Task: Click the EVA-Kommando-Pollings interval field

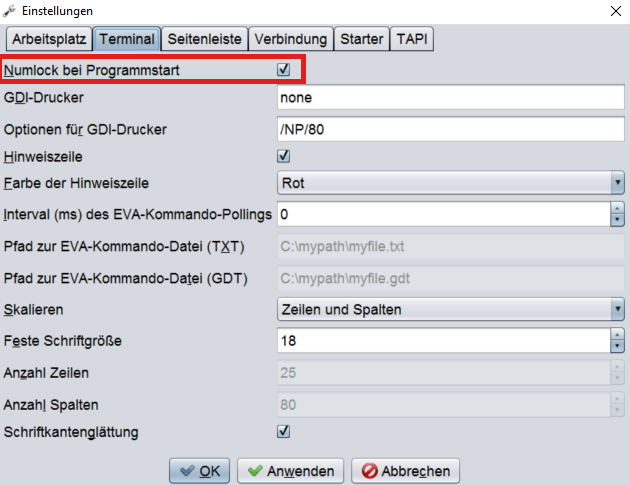Action: (x=444, y=214)
